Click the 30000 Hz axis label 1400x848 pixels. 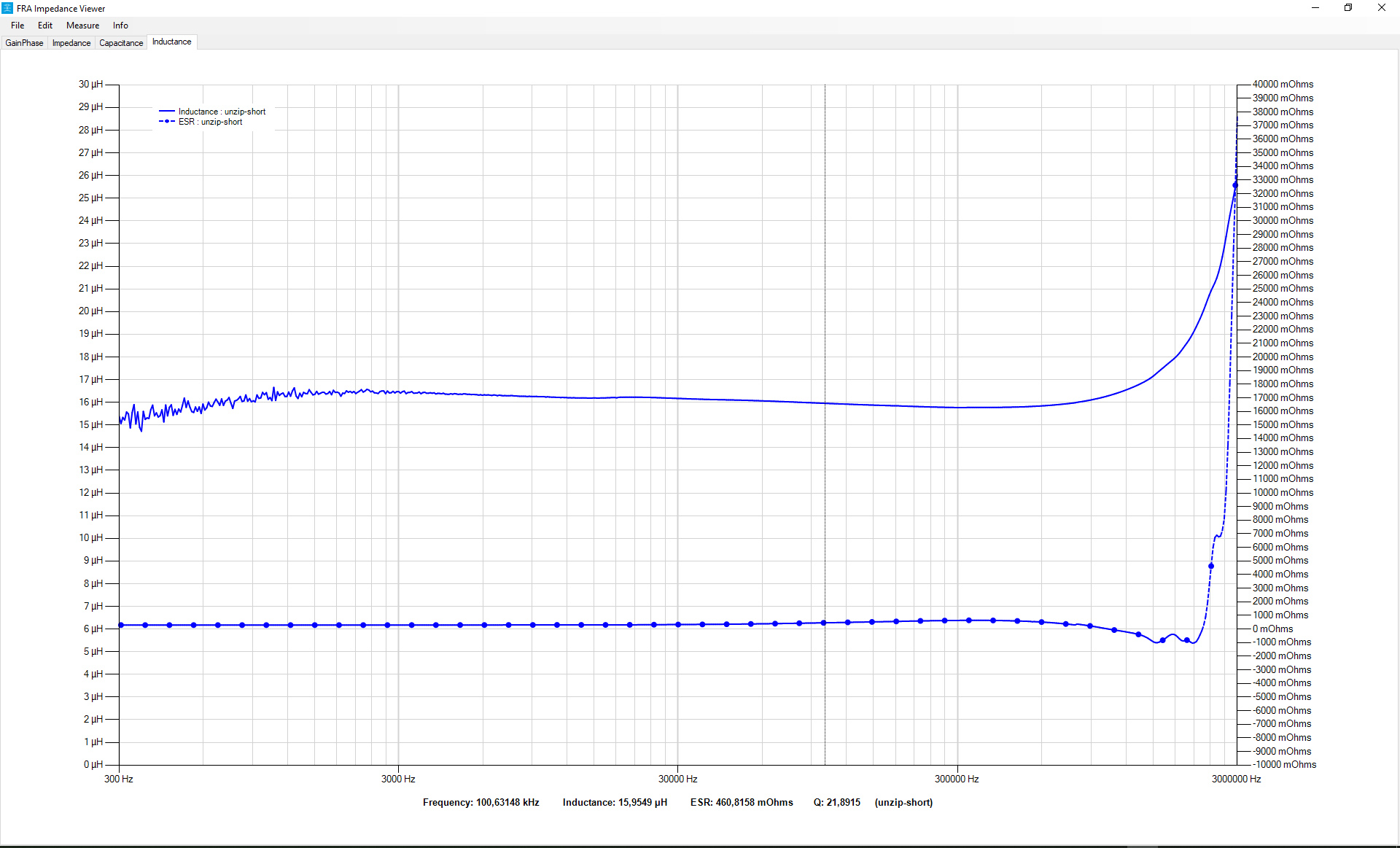tap(678, 779)
